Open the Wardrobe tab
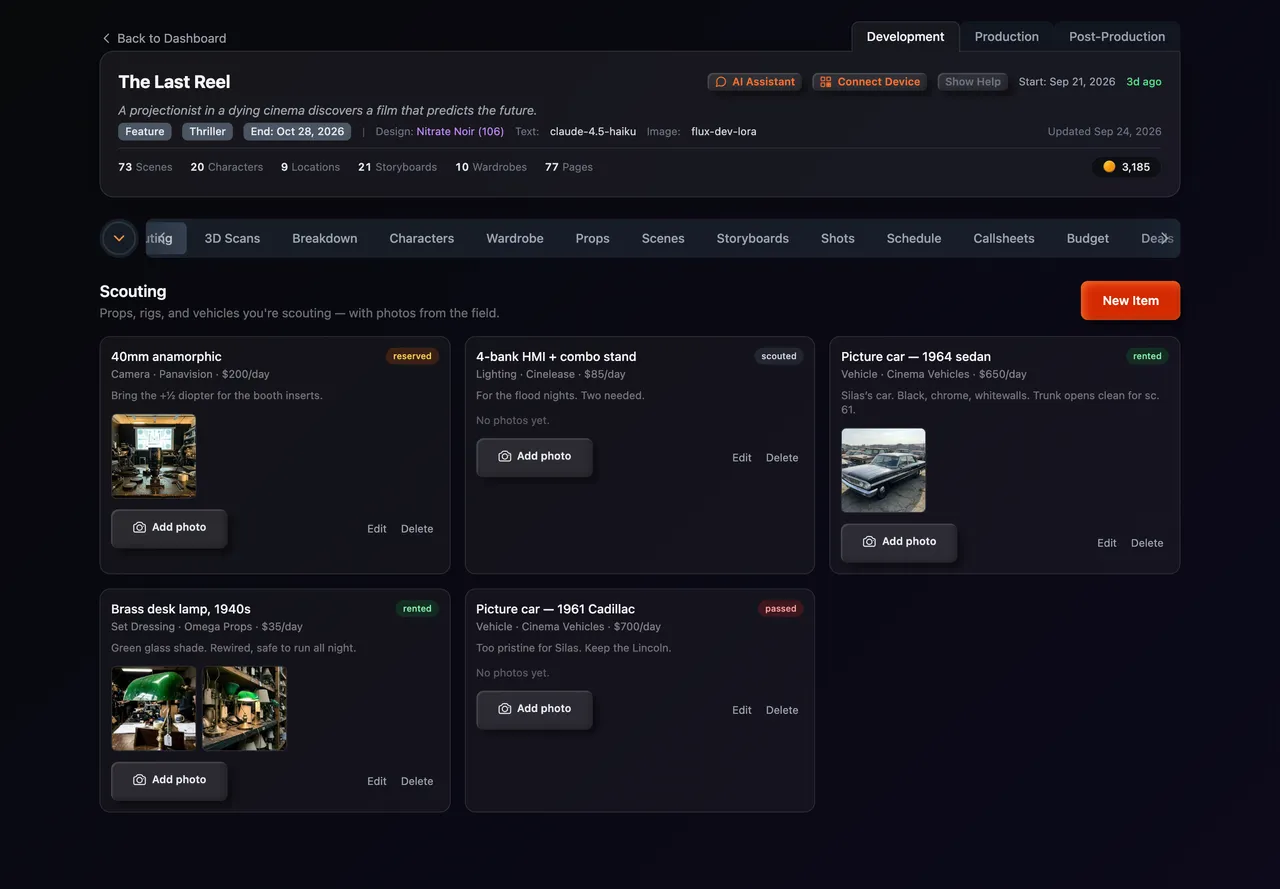This screenshot has height=889, width=1280. (x=515, y=238)
